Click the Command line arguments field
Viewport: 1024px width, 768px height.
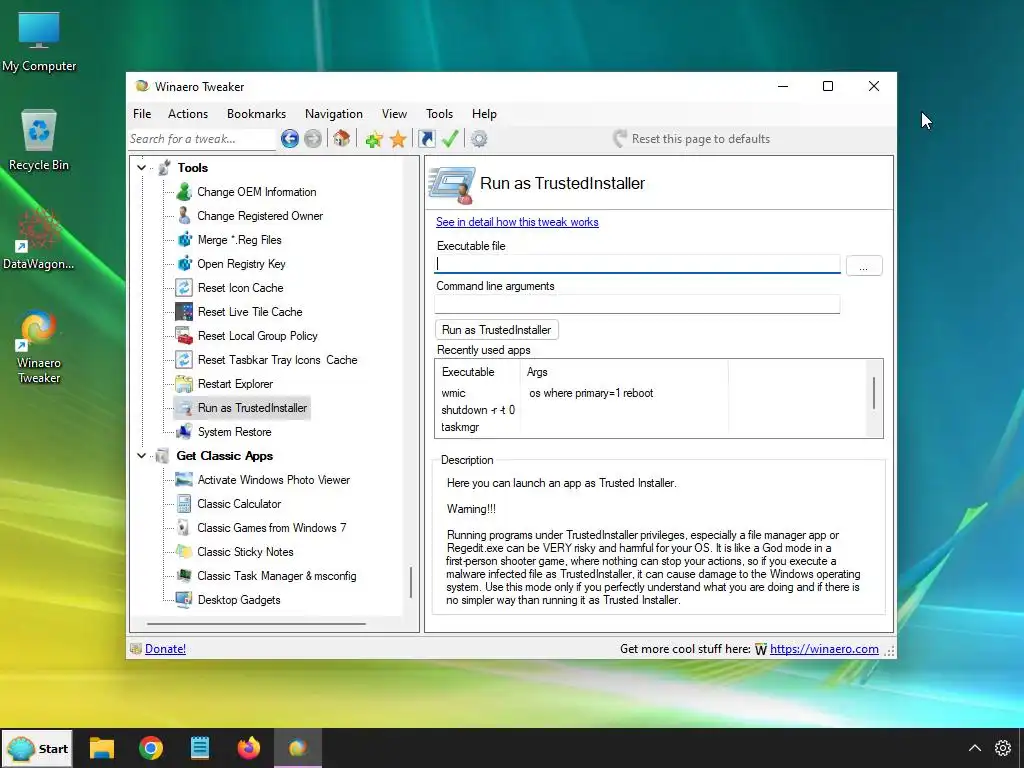pyautogui.click(x=637, y=304)
